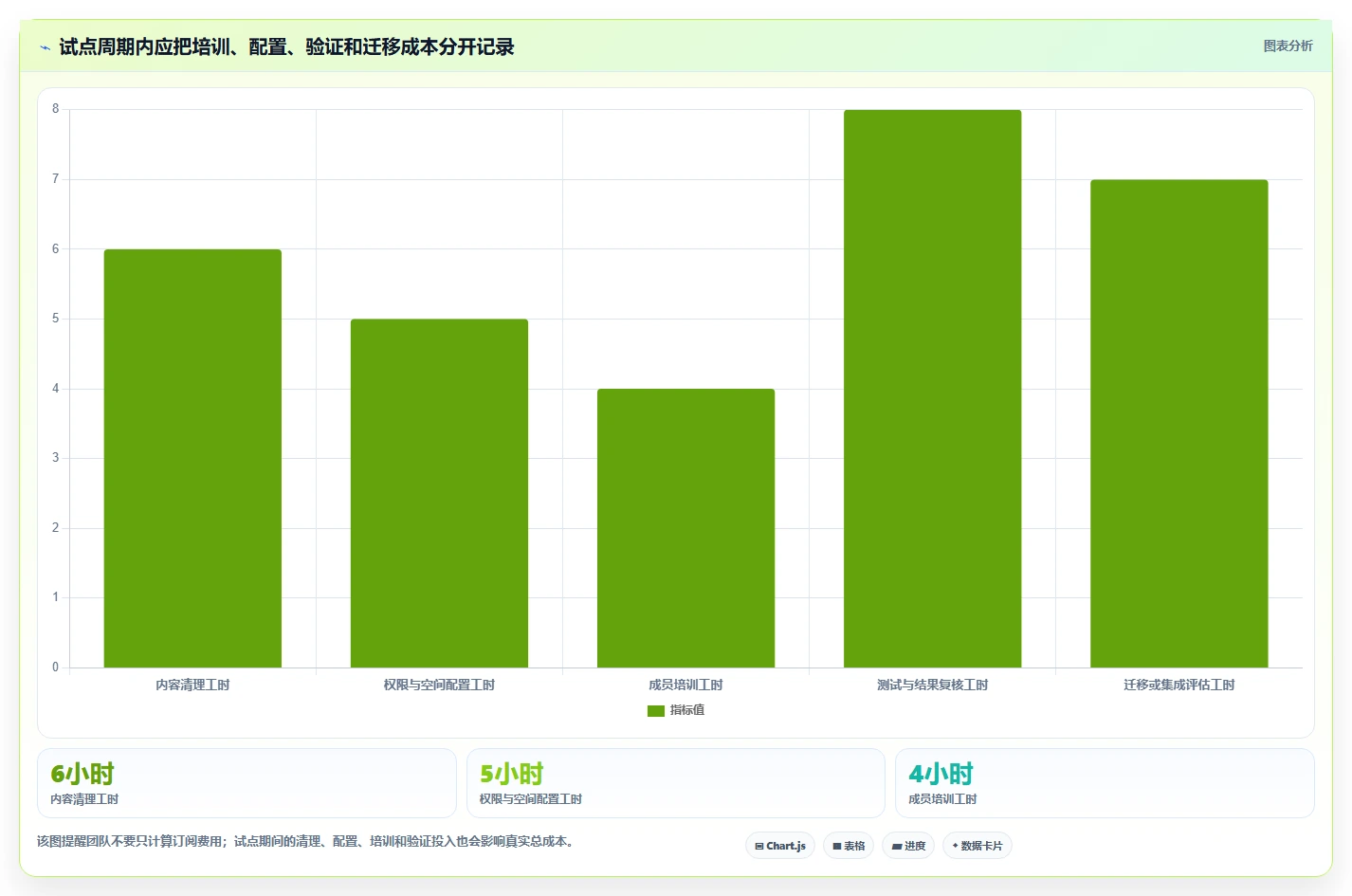The height and width of the screenshot is (896, 1352).
Task: Click the 6小时 data card value
Action: pos(82,774)
